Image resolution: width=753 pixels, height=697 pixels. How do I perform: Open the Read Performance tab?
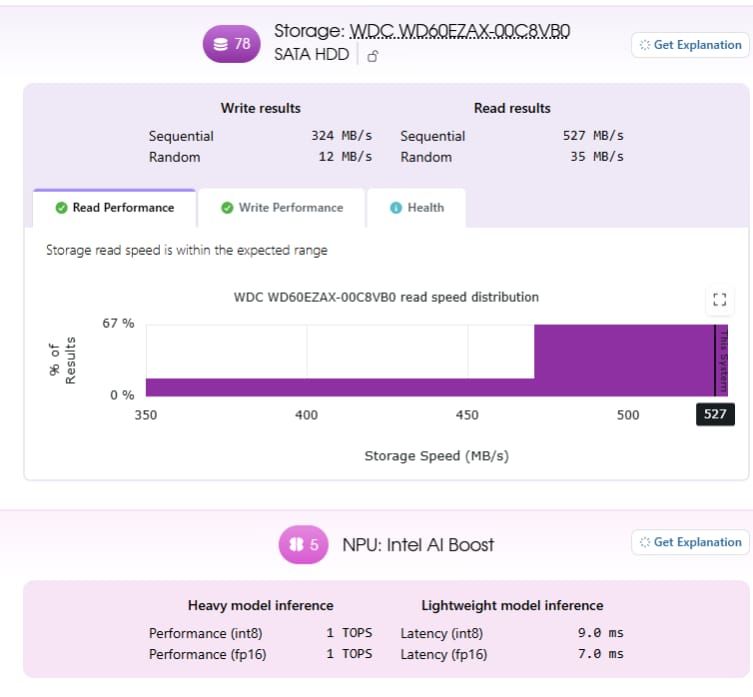tap(114, 208)
